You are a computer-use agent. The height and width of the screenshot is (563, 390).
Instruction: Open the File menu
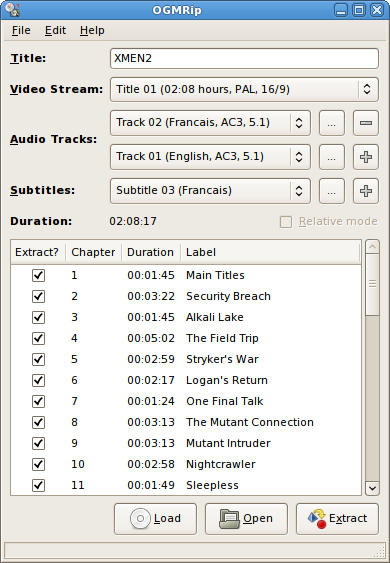(21, 31)
